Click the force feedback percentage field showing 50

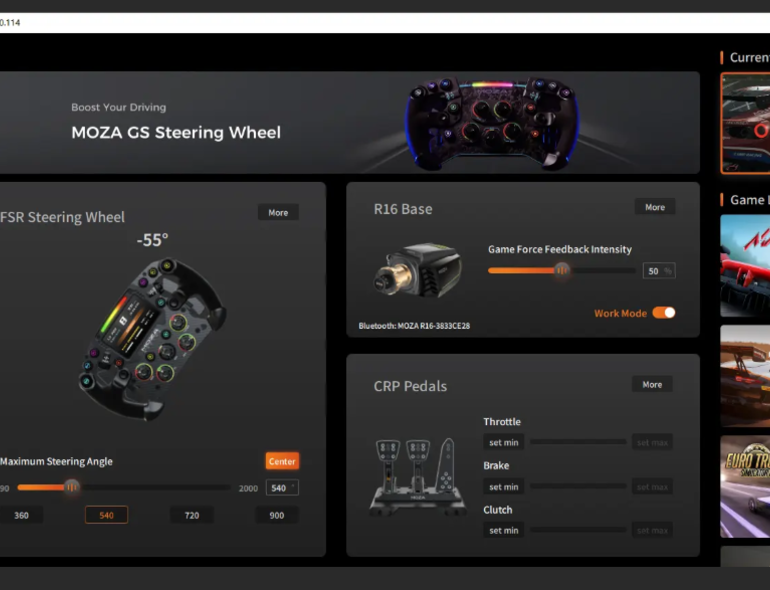click(659, 271)
